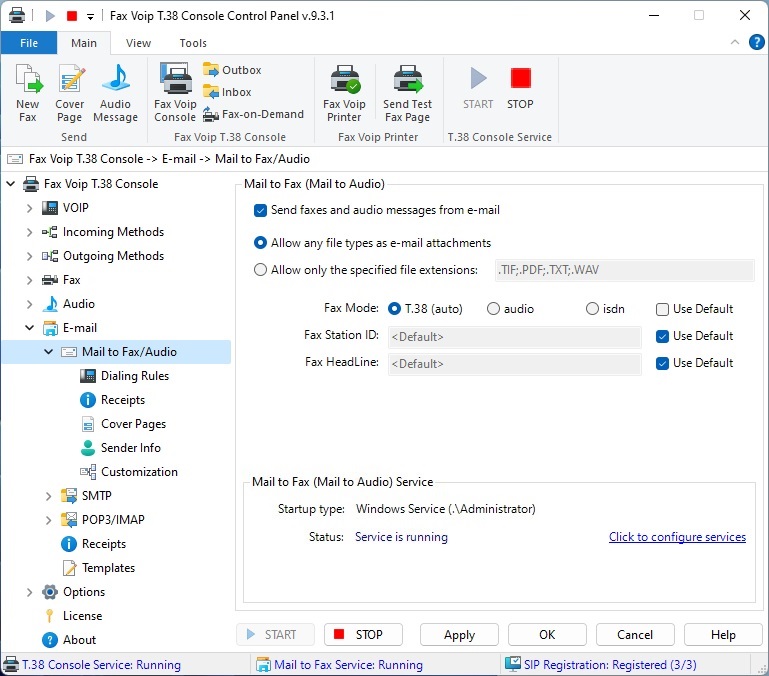The width and height of the screenshot is (769, 676).
Task: Click the Help button
Action: (723, 635)
